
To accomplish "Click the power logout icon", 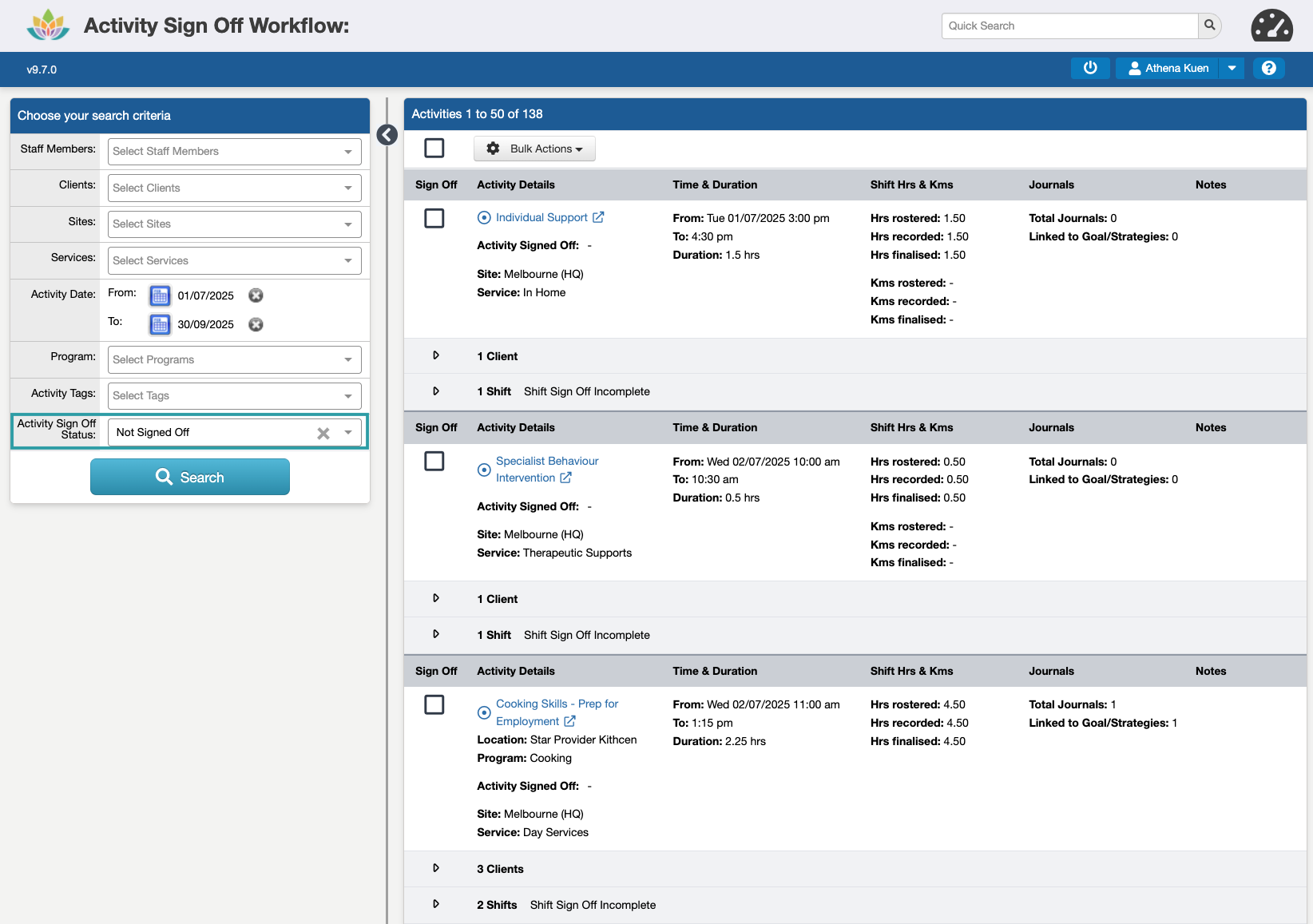I will click(x=1089, y=69).
